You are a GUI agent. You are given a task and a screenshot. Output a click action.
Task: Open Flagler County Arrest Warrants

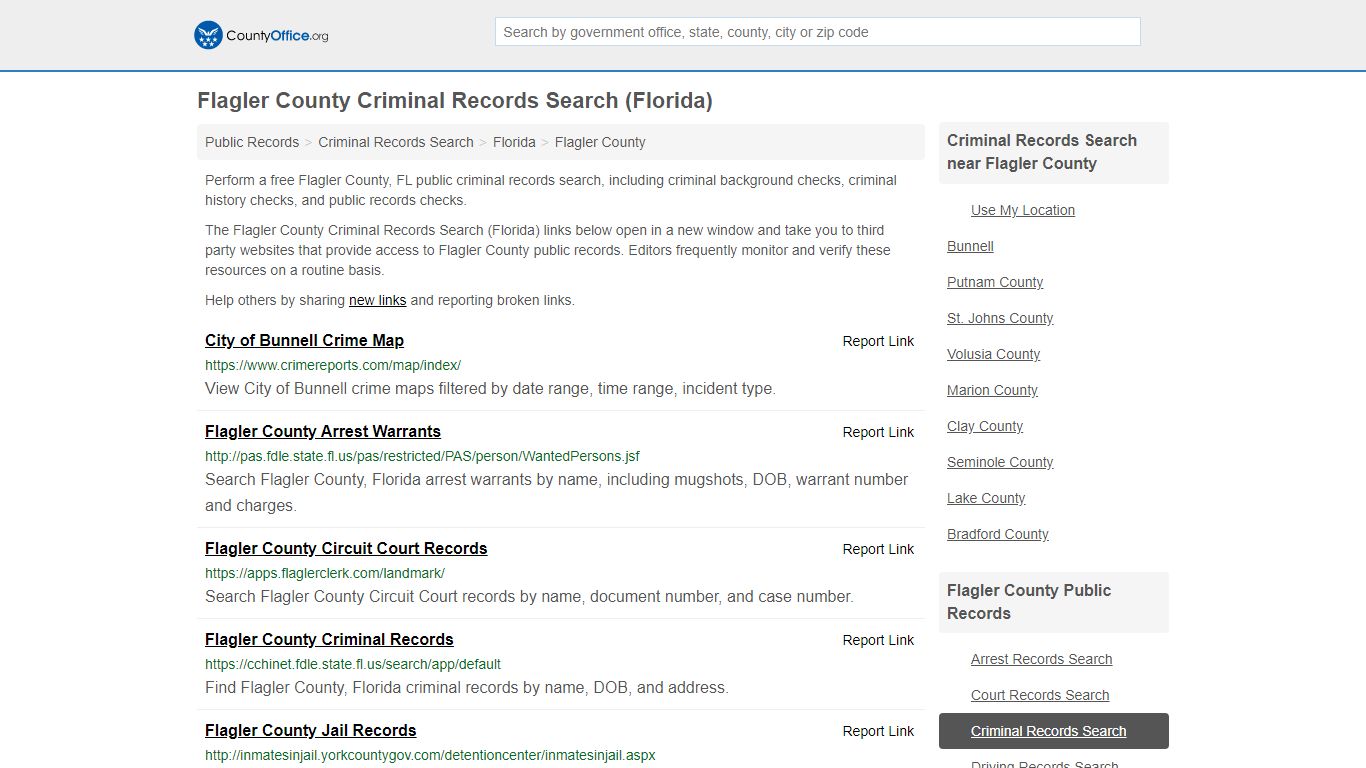click(x=323, y=431)
